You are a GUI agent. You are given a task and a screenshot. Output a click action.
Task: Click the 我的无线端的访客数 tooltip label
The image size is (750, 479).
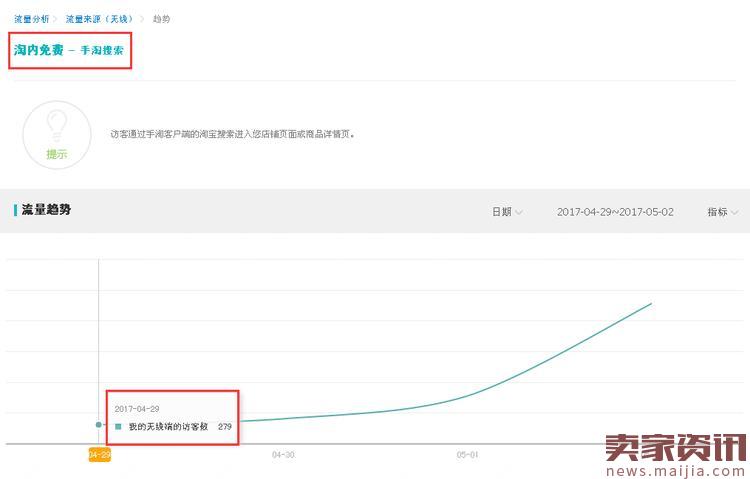pos(168,426)
